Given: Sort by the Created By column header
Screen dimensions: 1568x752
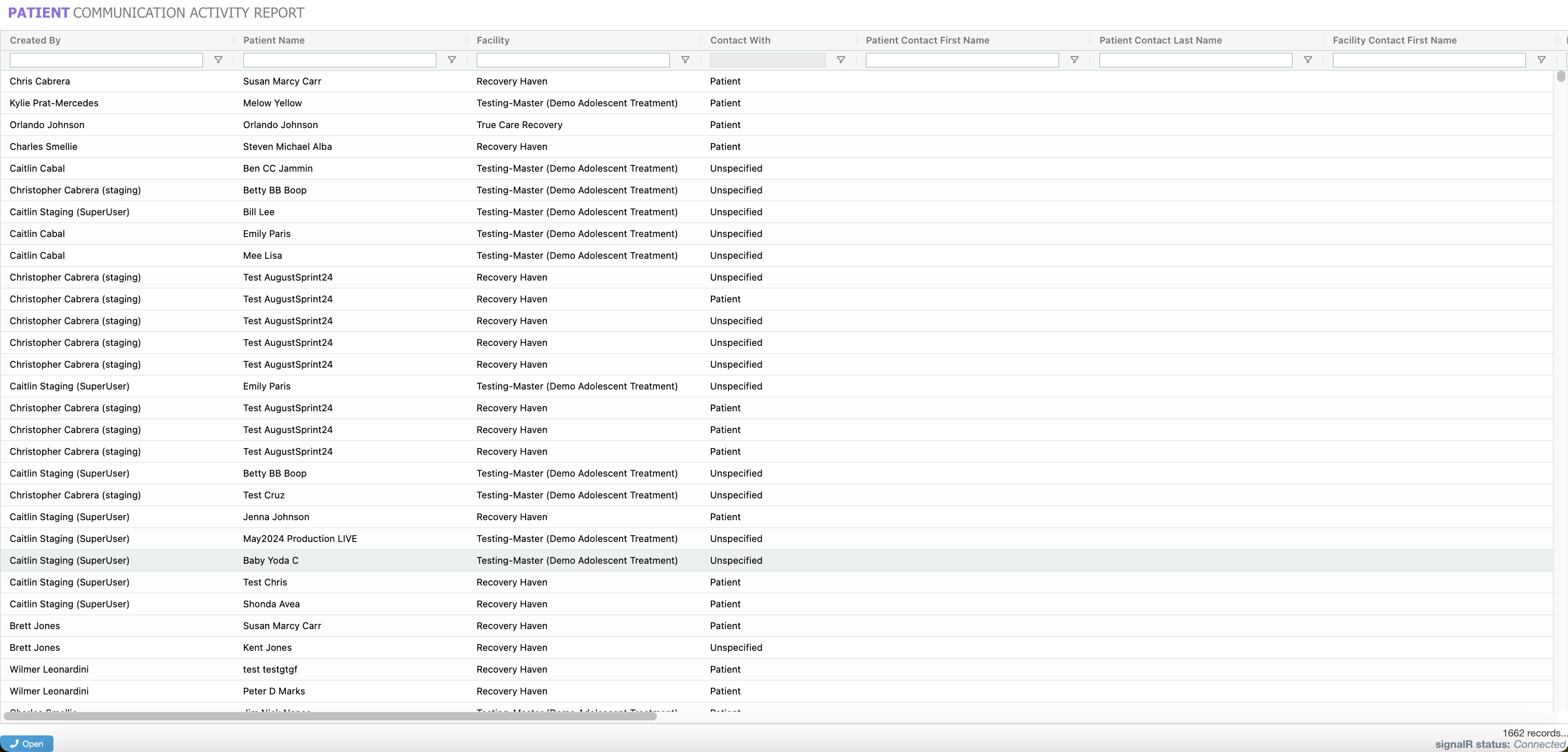Looking at the screenshot, I should click(x=35, y=40).
